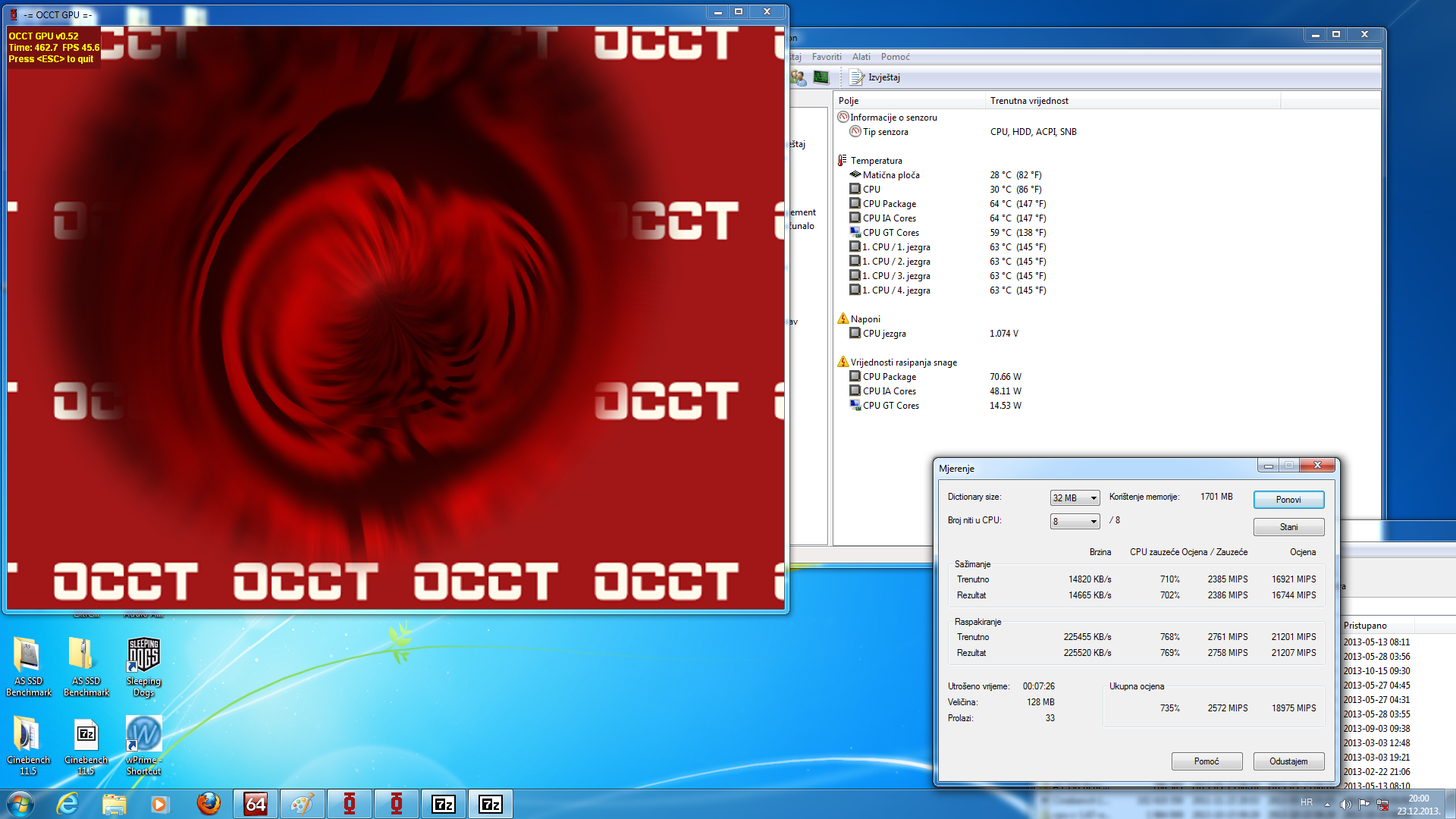
Task: Open the Alati menu
Action: [861, 57]
